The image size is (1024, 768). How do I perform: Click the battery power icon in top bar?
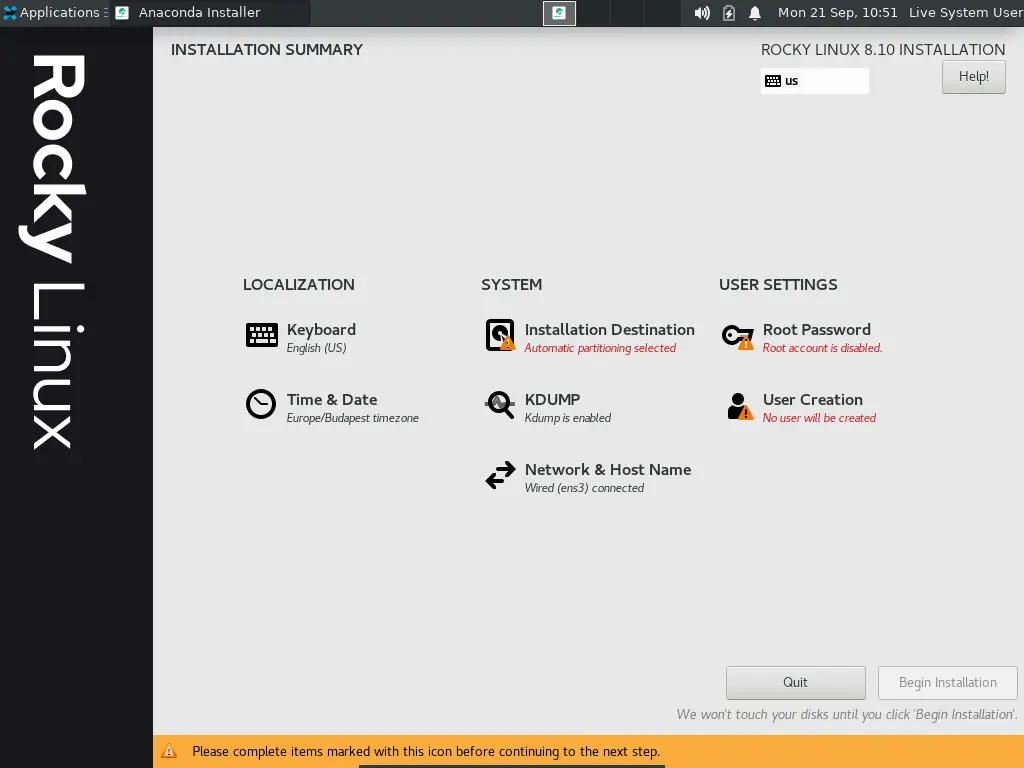[x=729, y=13]
